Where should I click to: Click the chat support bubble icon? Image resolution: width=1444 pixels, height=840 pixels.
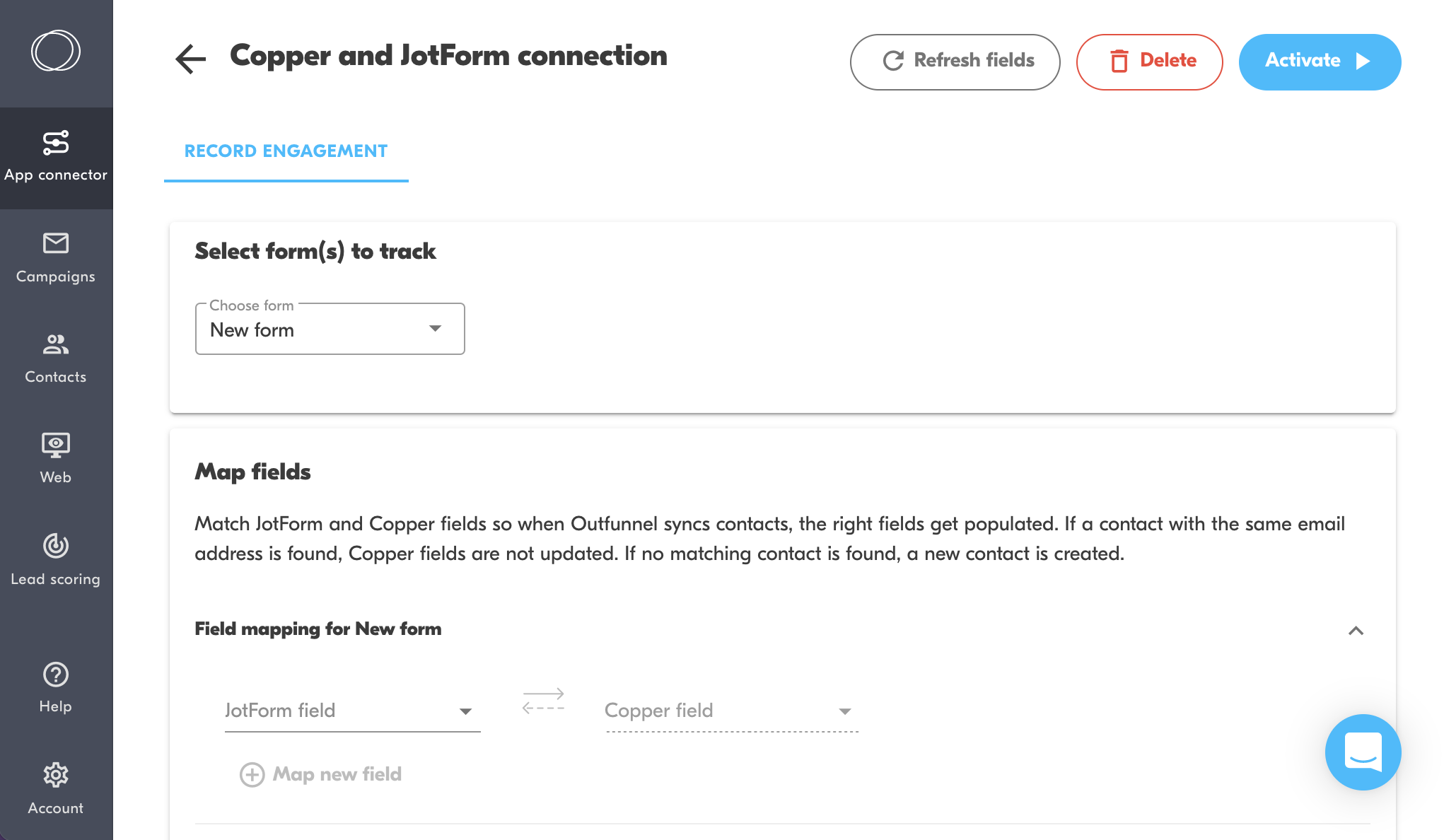pos(1363,753)
